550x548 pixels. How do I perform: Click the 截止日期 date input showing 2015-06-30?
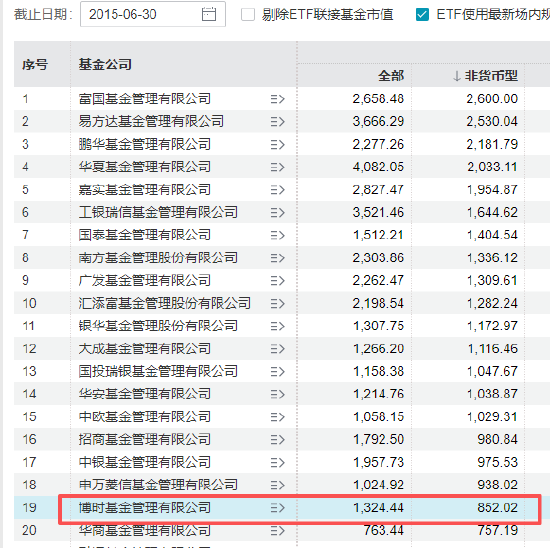pyautogui.click(x=153, y=14)
